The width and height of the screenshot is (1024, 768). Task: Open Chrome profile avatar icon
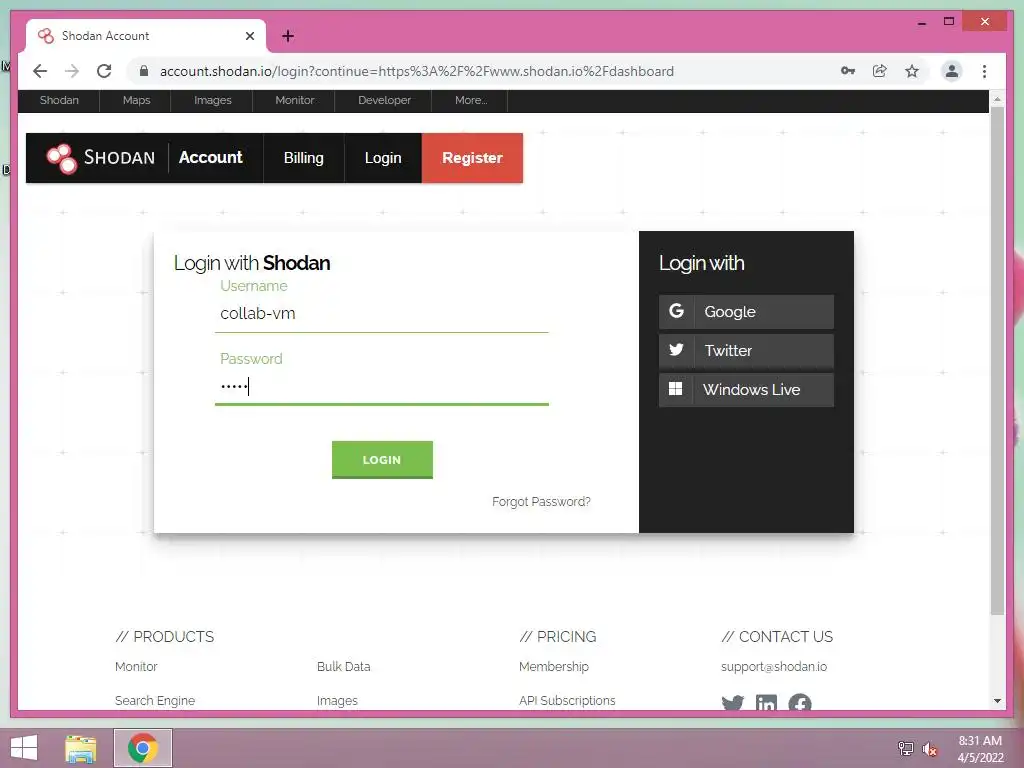[x=952, y=71]
